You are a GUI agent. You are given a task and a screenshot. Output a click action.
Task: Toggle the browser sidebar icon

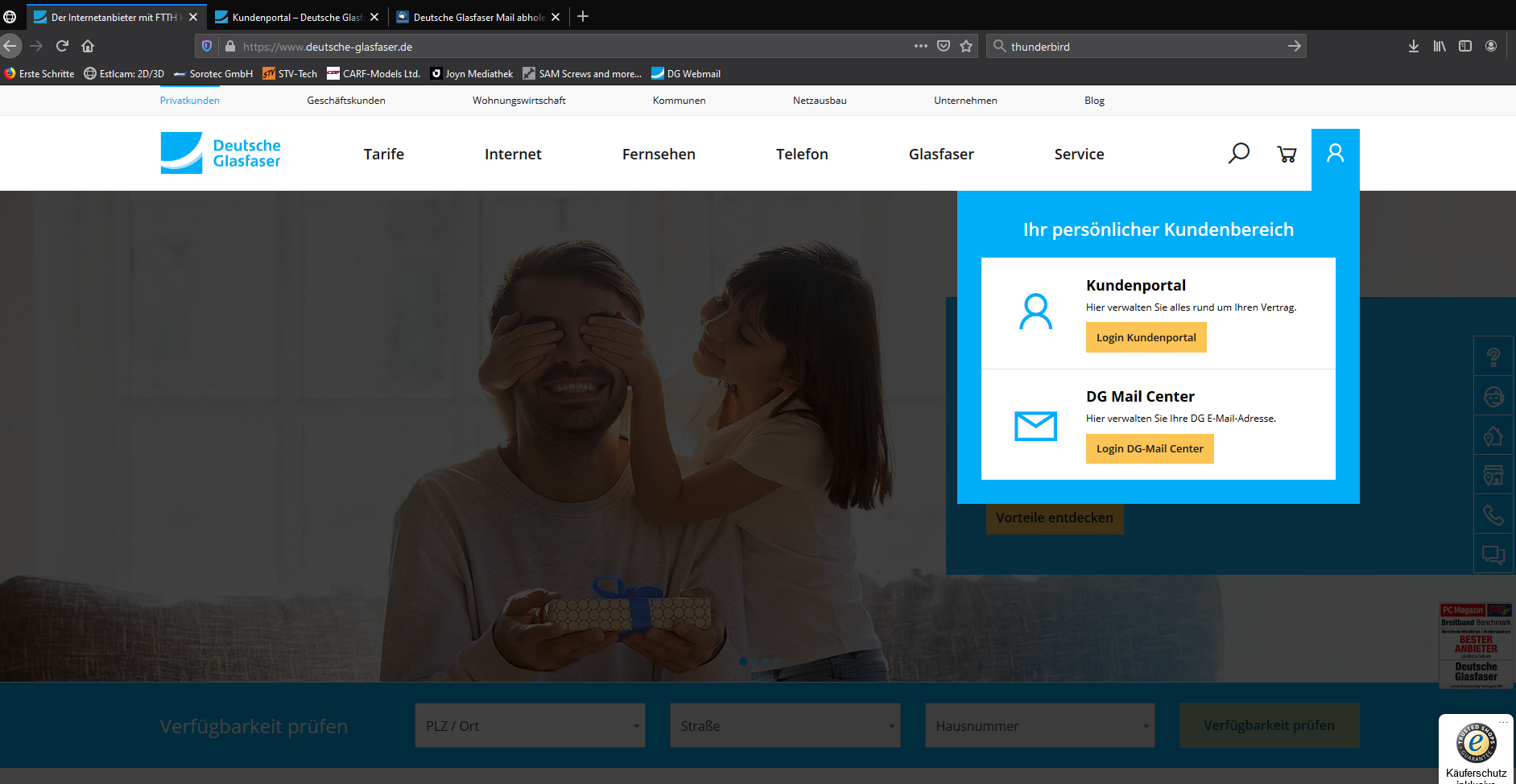(1465, 46)
